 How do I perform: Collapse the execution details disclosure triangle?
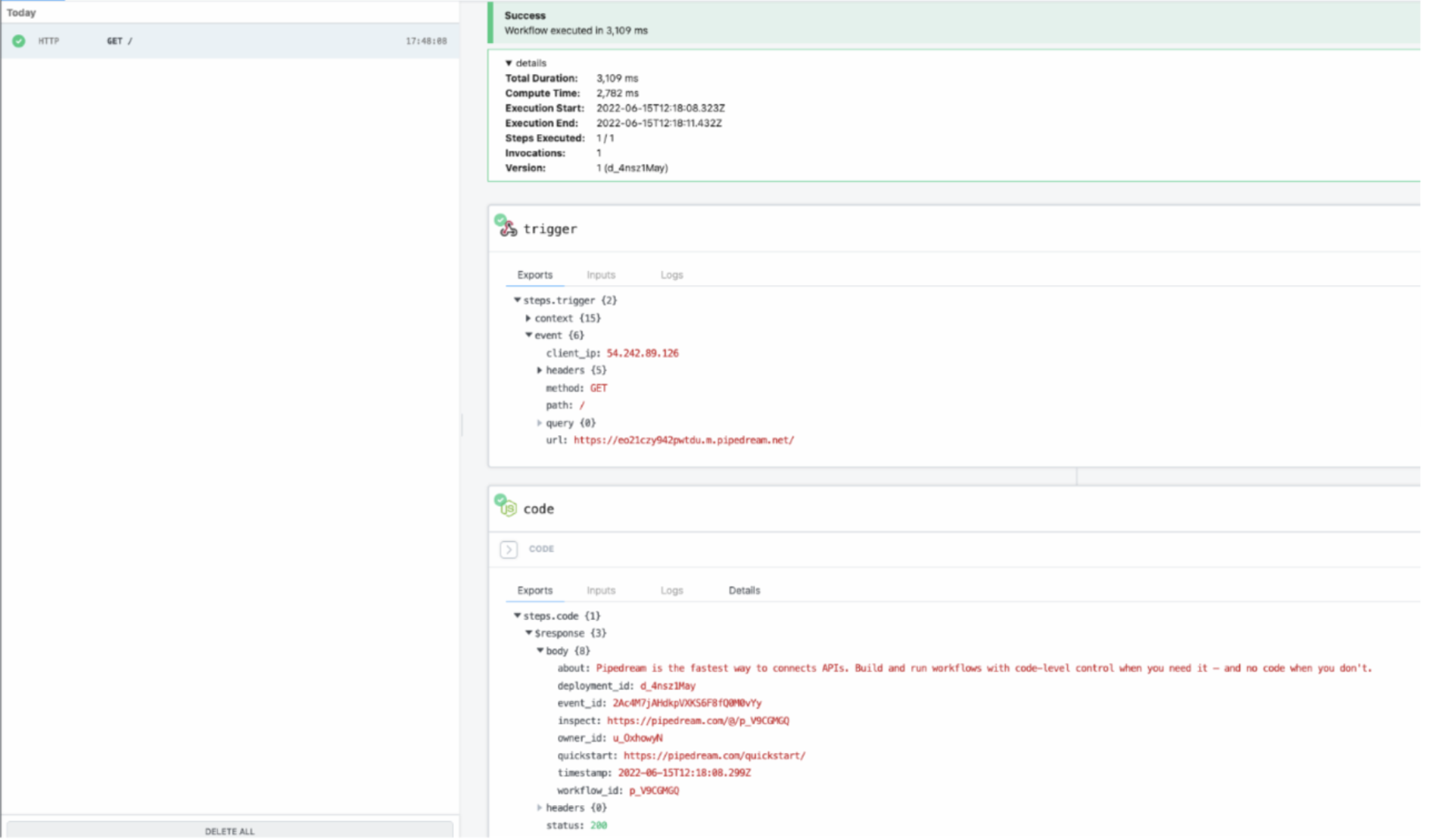click(x=509, y=64)
